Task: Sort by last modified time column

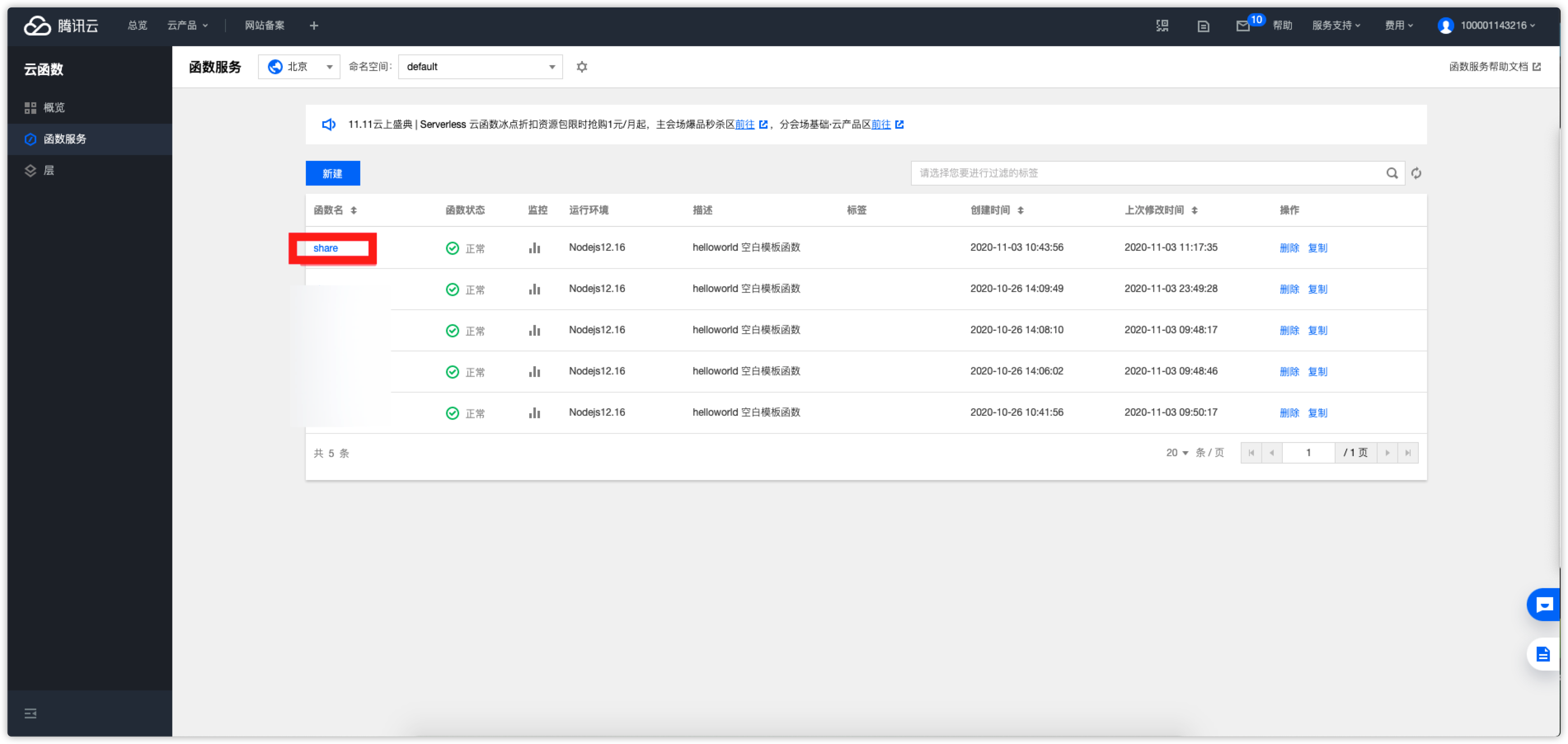Action: 1194,211
